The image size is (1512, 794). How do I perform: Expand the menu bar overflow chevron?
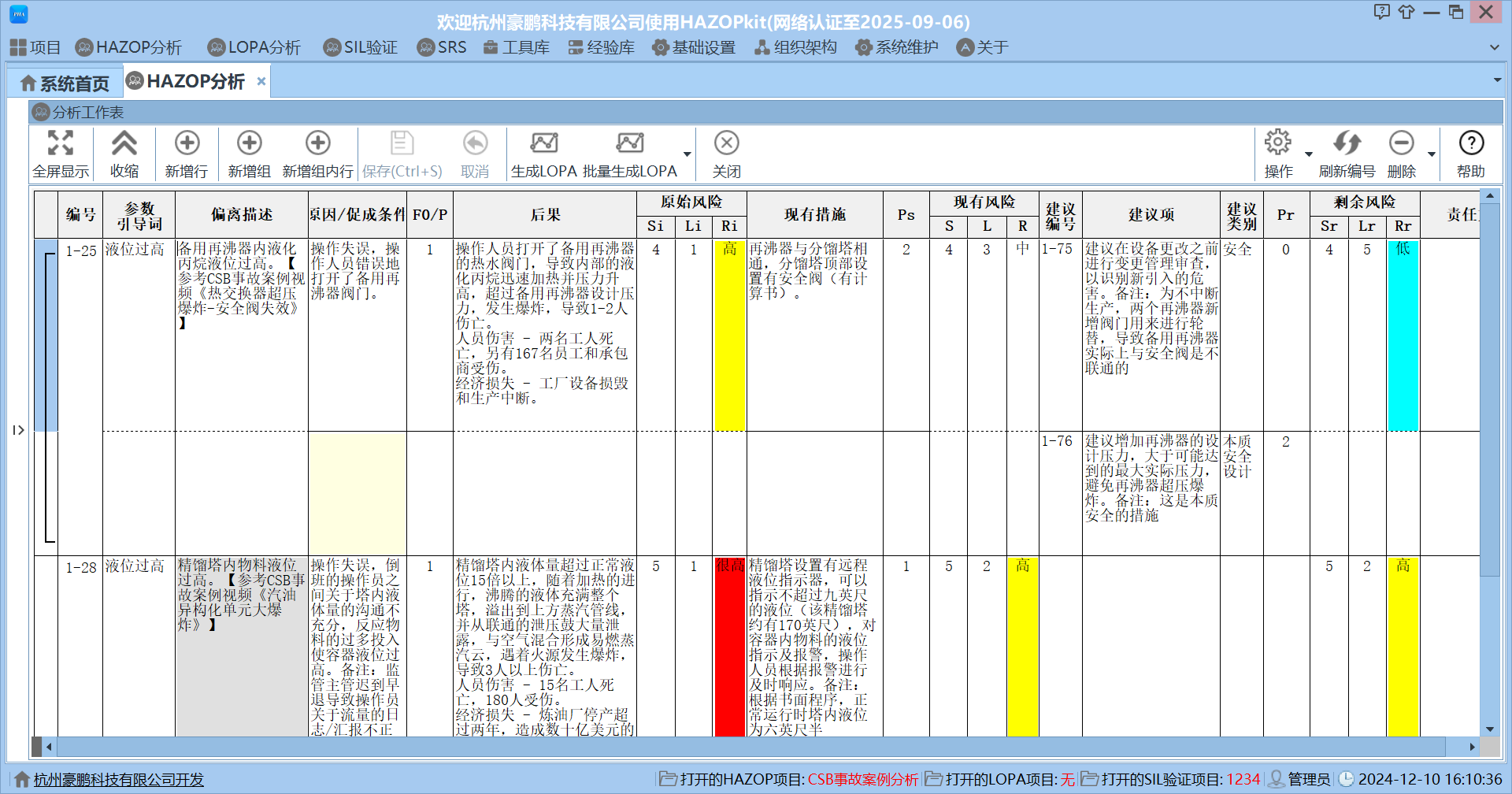coord(1495,47)
